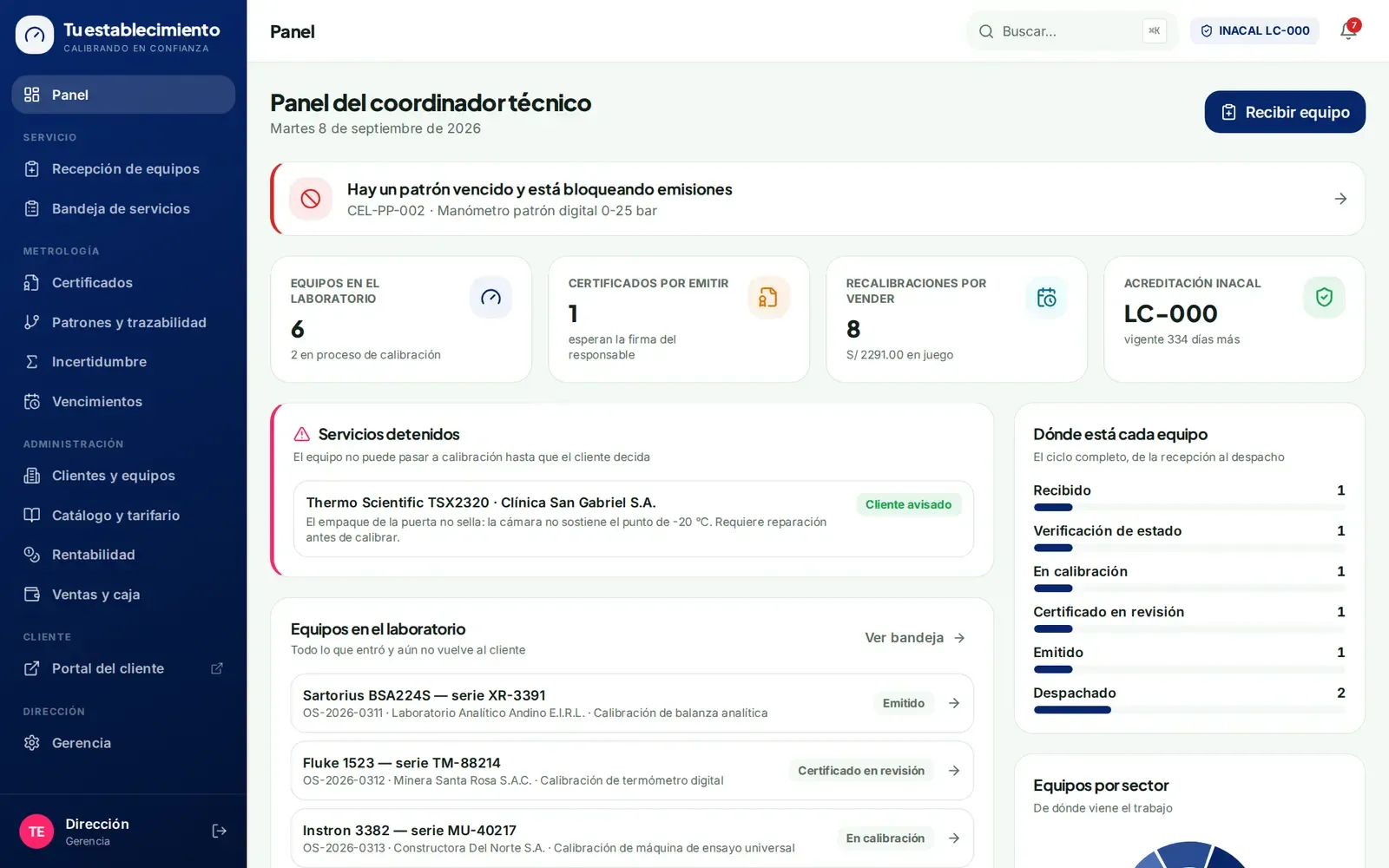Open Rentabilidad page
This screenshot has width=1389, height=868.
pyautogui.click(x=123, y=555)
